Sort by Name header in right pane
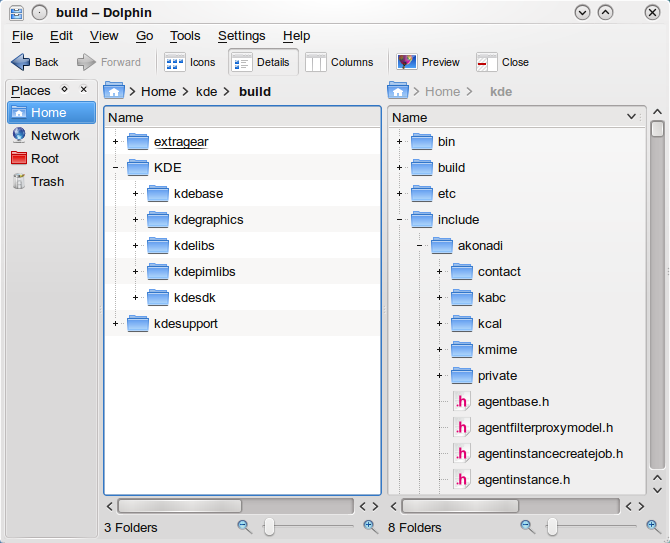The width and height of the screenshot is (670, 543). tap(516, 117)
